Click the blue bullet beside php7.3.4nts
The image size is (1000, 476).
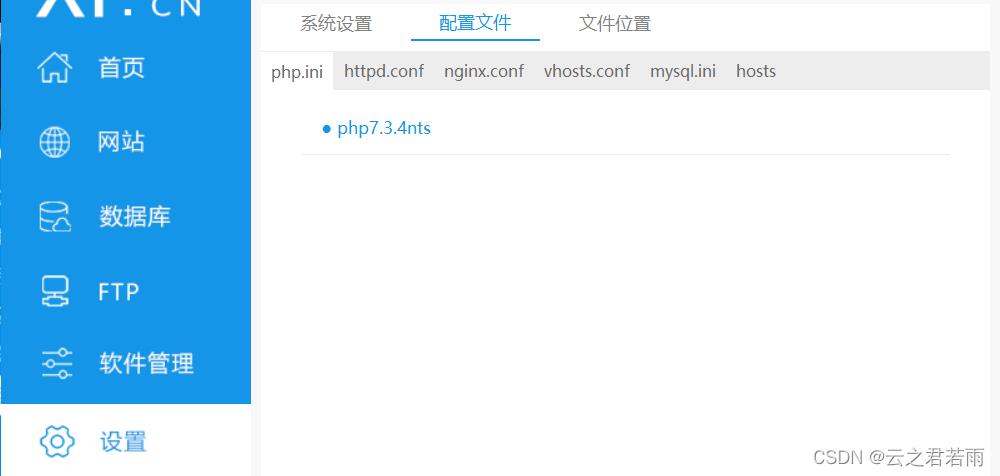coord(327,130)
